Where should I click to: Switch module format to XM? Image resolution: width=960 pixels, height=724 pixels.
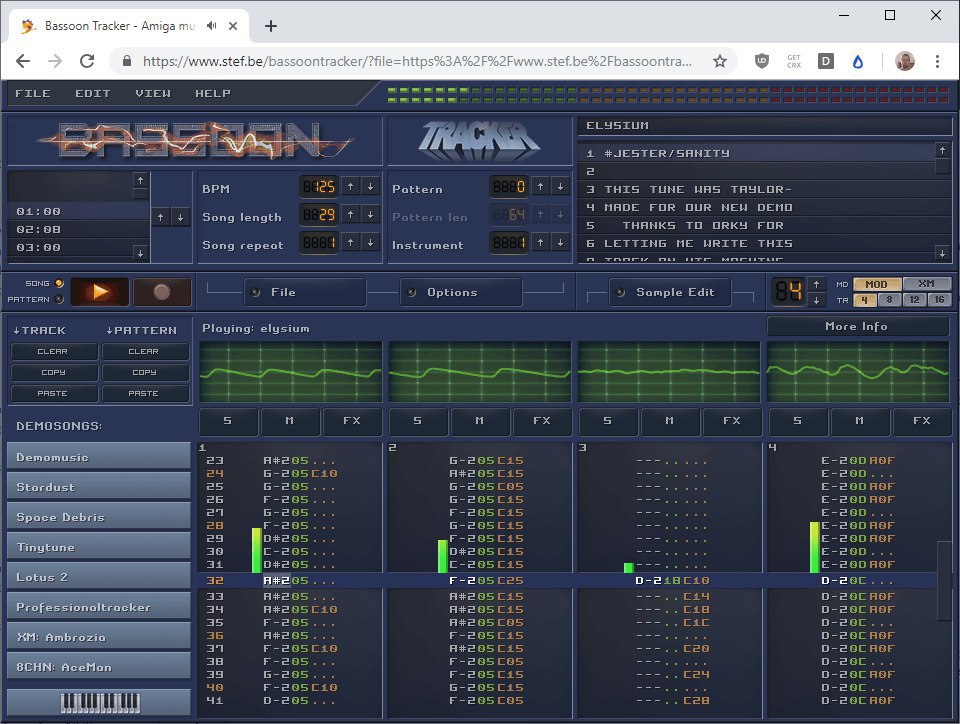coord(926,284)
